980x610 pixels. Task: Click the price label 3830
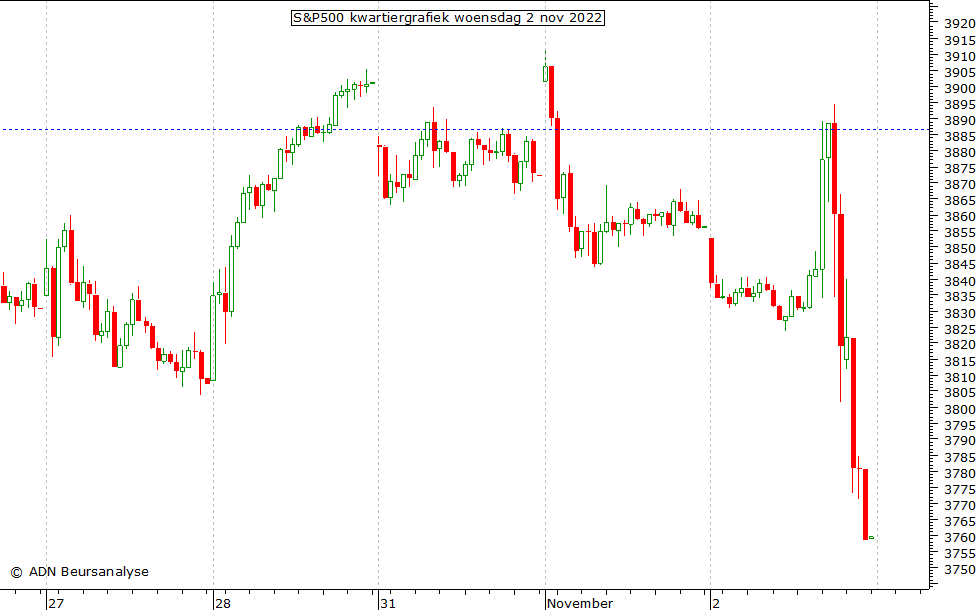pos(959,313)
